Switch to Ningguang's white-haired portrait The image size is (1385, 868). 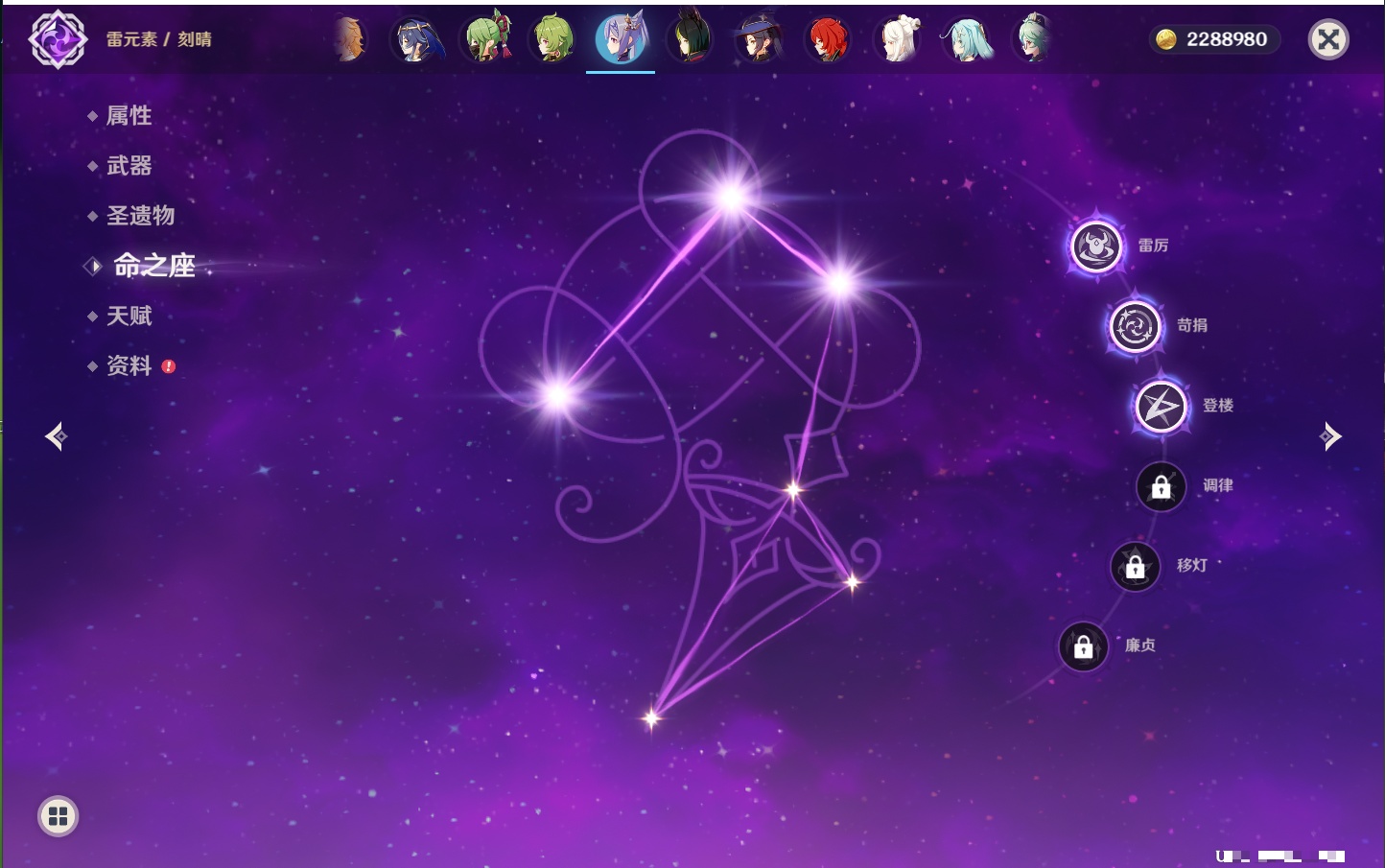898,40
